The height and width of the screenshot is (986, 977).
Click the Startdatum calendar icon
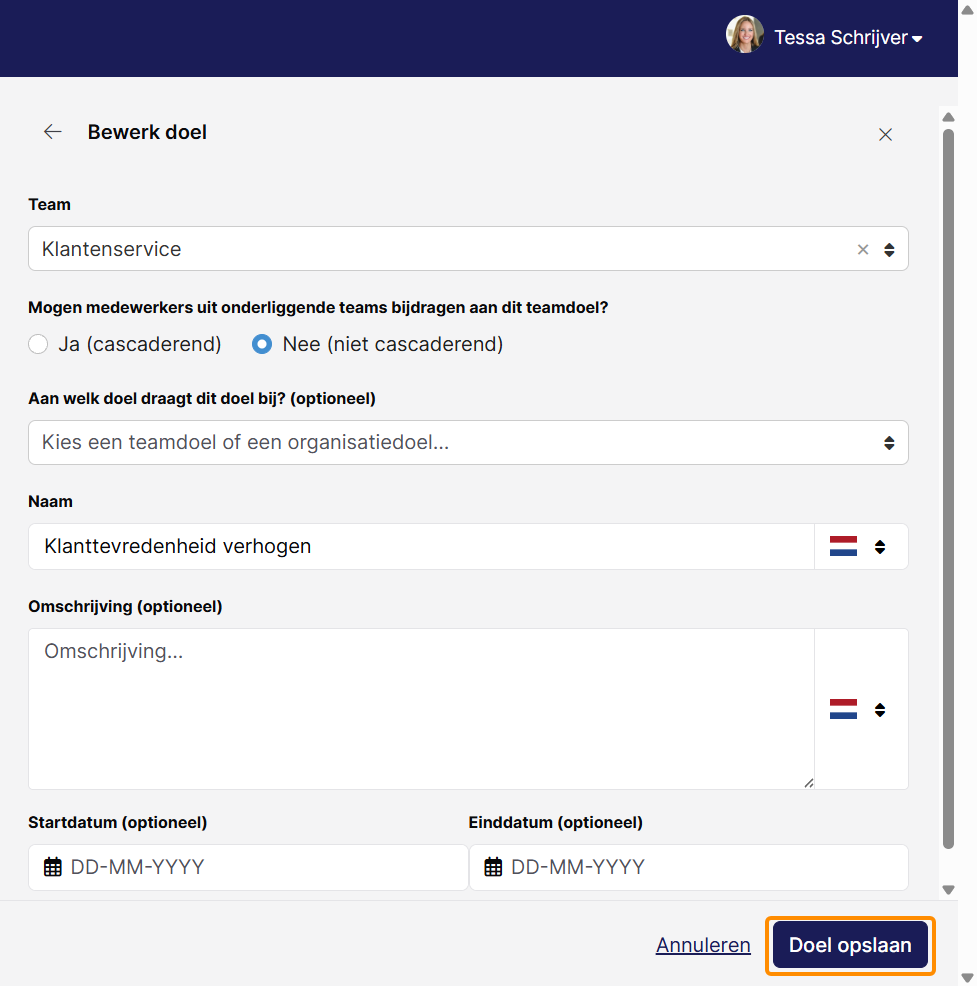(53, 867)
